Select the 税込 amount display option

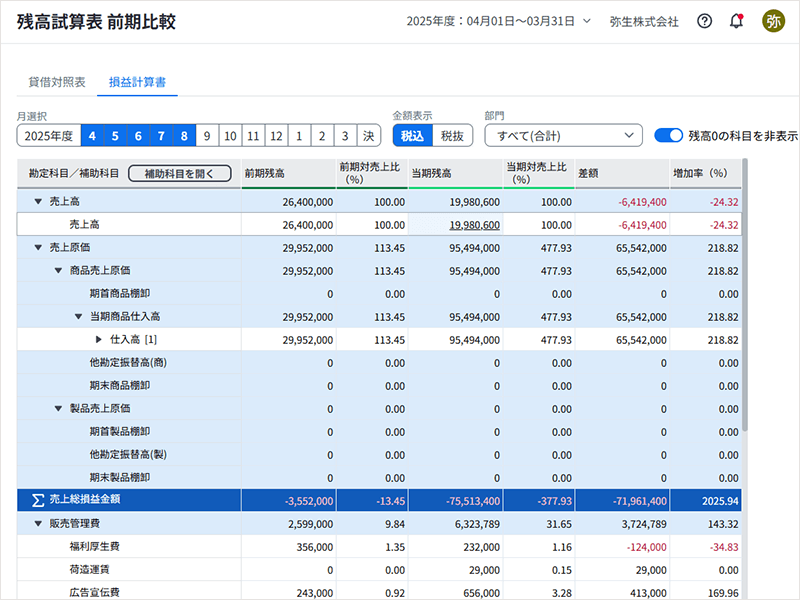(413, 136)
